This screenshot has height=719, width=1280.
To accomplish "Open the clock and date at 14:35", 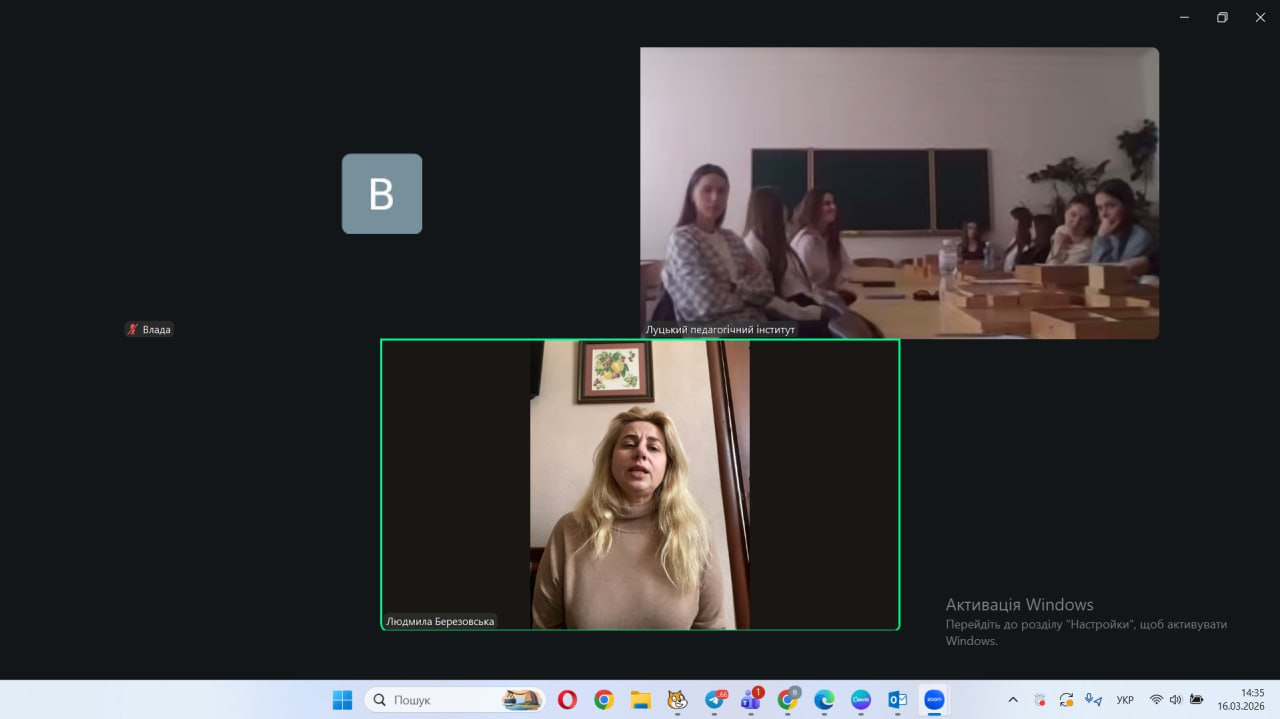I will pyautogui.click(x=1241, y=699).
